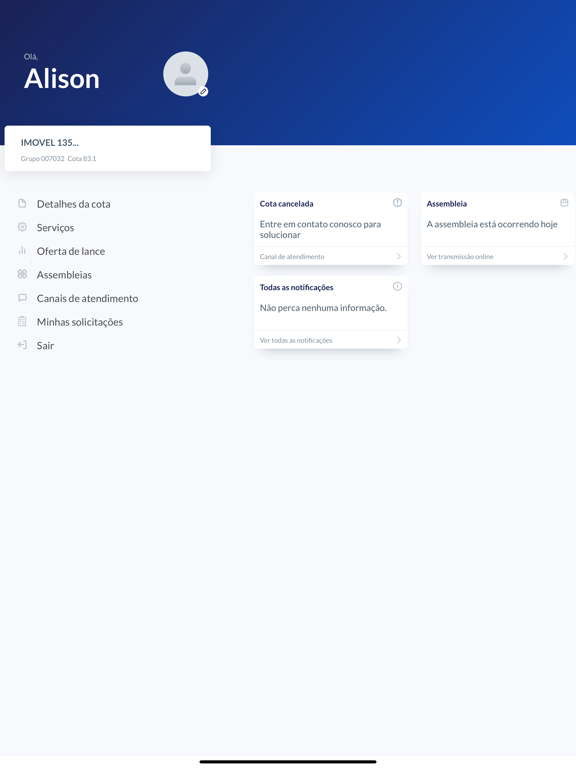
Task: Click Grupo 007032 Cota 83.1 text
Action: point(58,159)
